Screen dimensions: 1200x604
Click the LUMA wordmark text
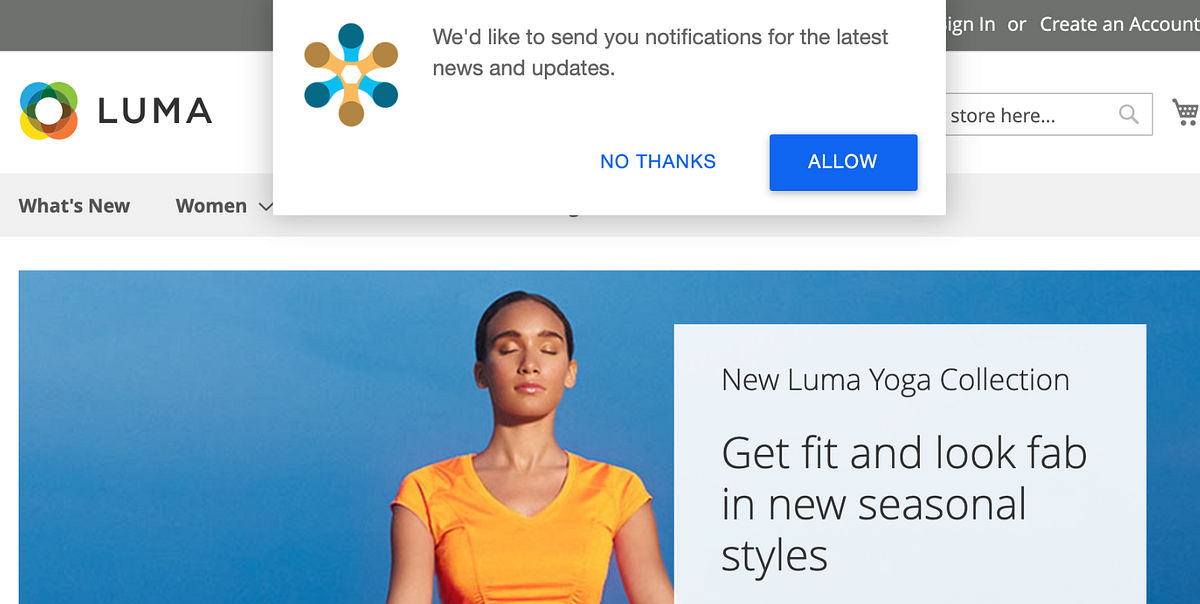(155, 111)
